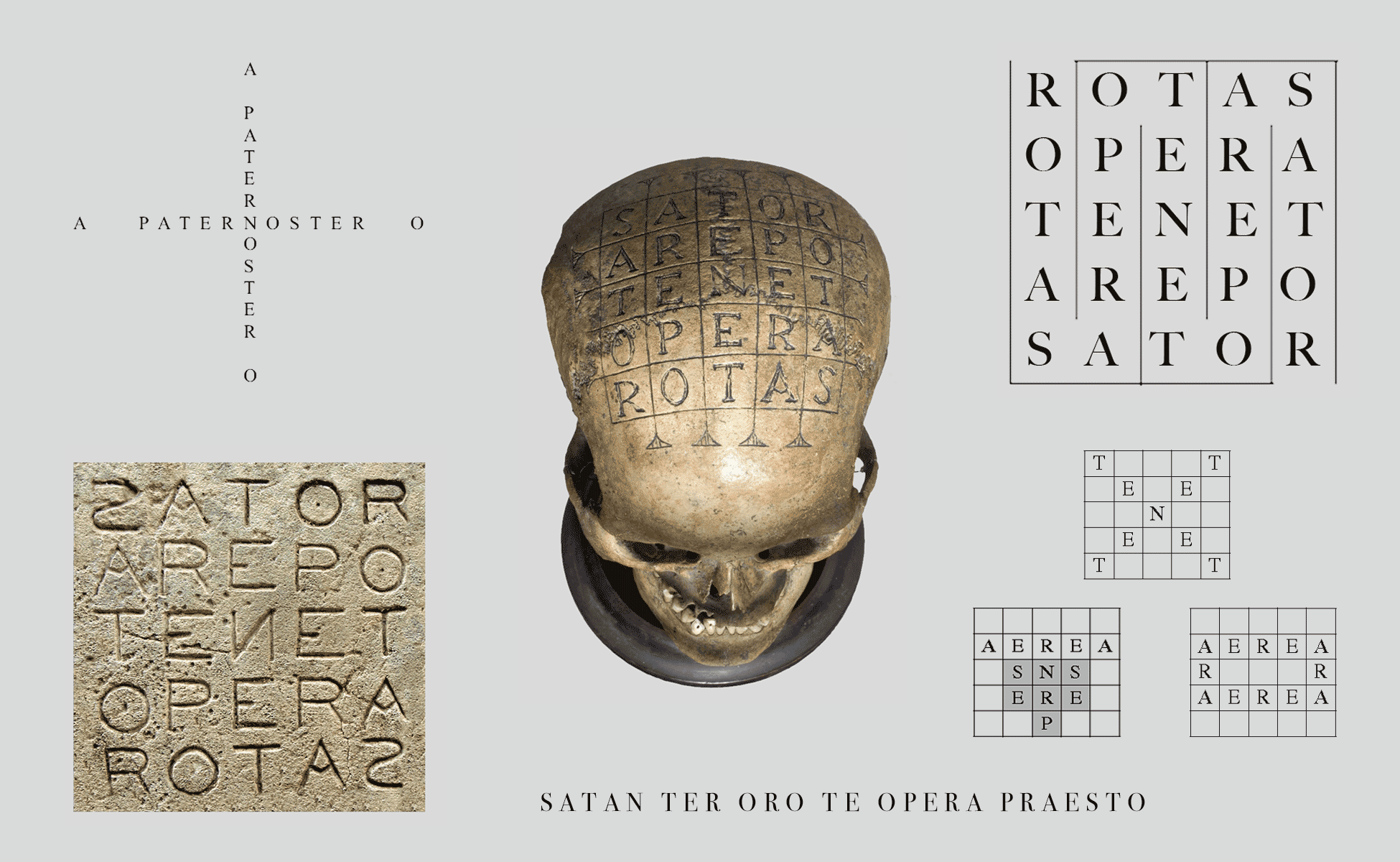
Task: Click the large ROTAS OPERA TENET square graphic
Action: (x=1173, y=222)
